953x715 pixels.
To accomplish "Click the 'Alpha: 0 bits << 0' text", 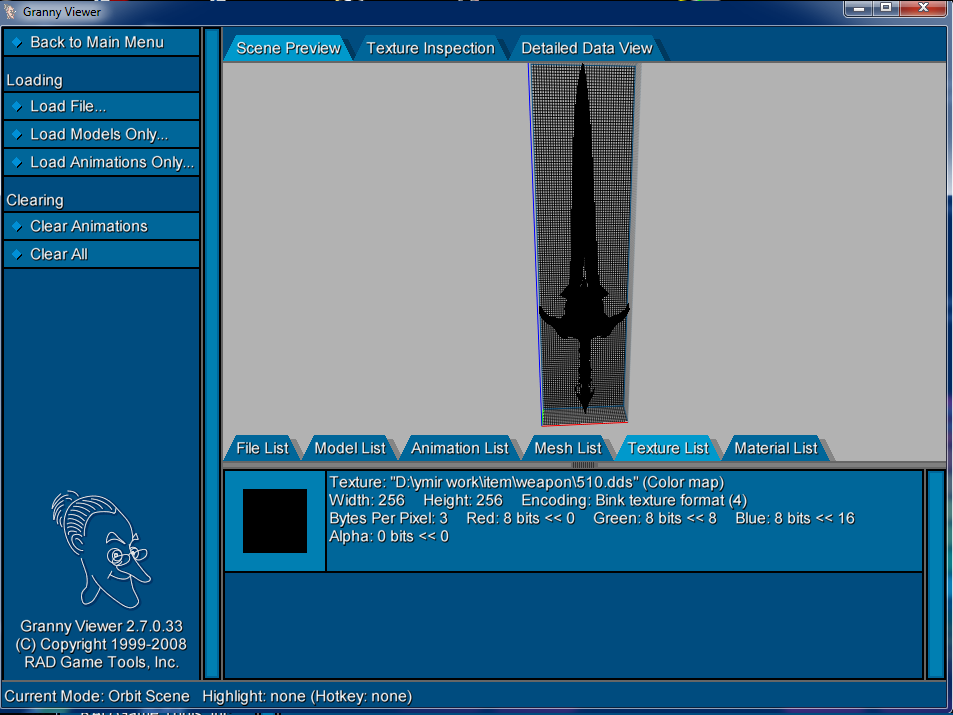I will 389,536.
